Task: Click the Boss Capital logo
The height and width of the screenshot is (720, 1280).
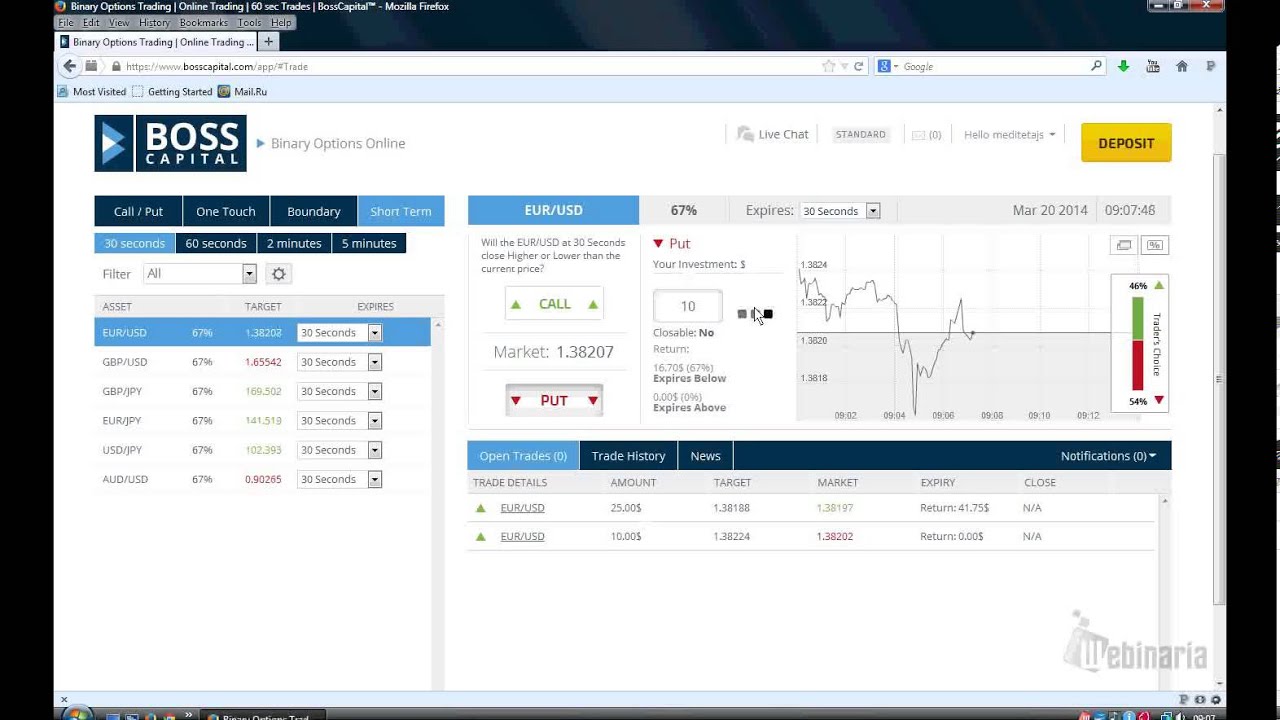Action: point(170,143)
